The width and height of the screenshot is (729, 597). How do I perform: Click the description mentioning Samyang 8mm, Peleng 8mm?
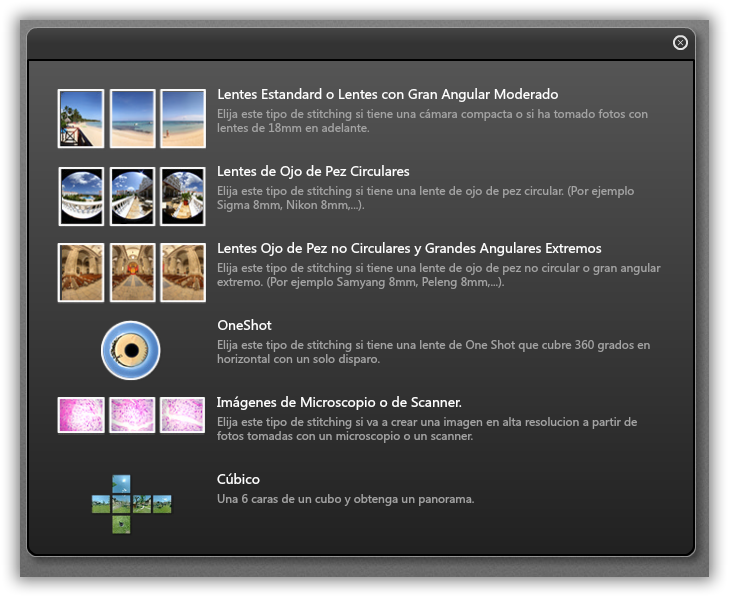point(439,275)
